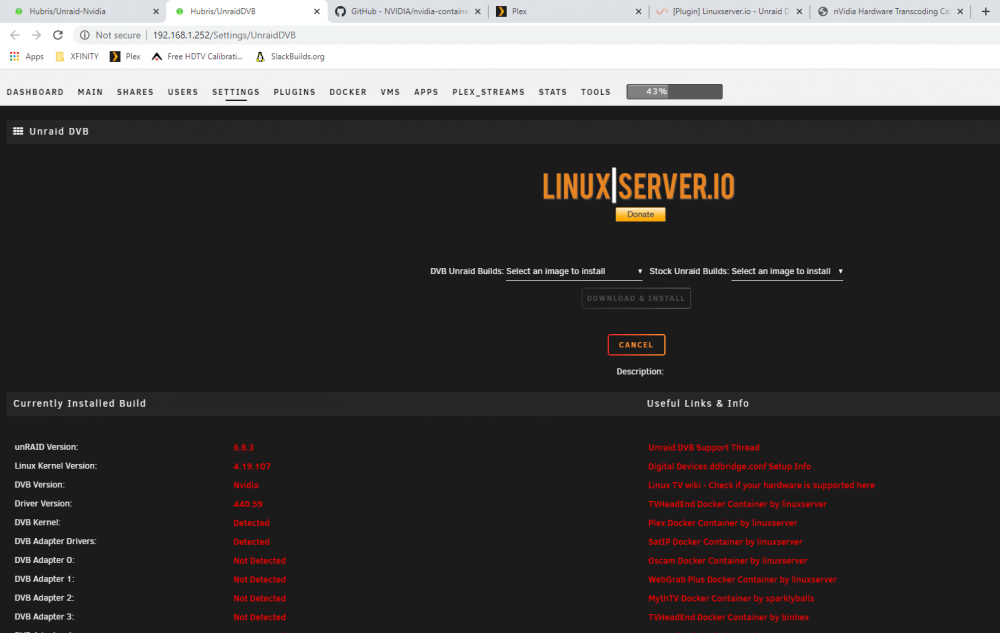This screenshot has height=633, width=1000.
Task: Open MythTV Docker Container by sparklyballs
Action: click(x=731, y=599)
